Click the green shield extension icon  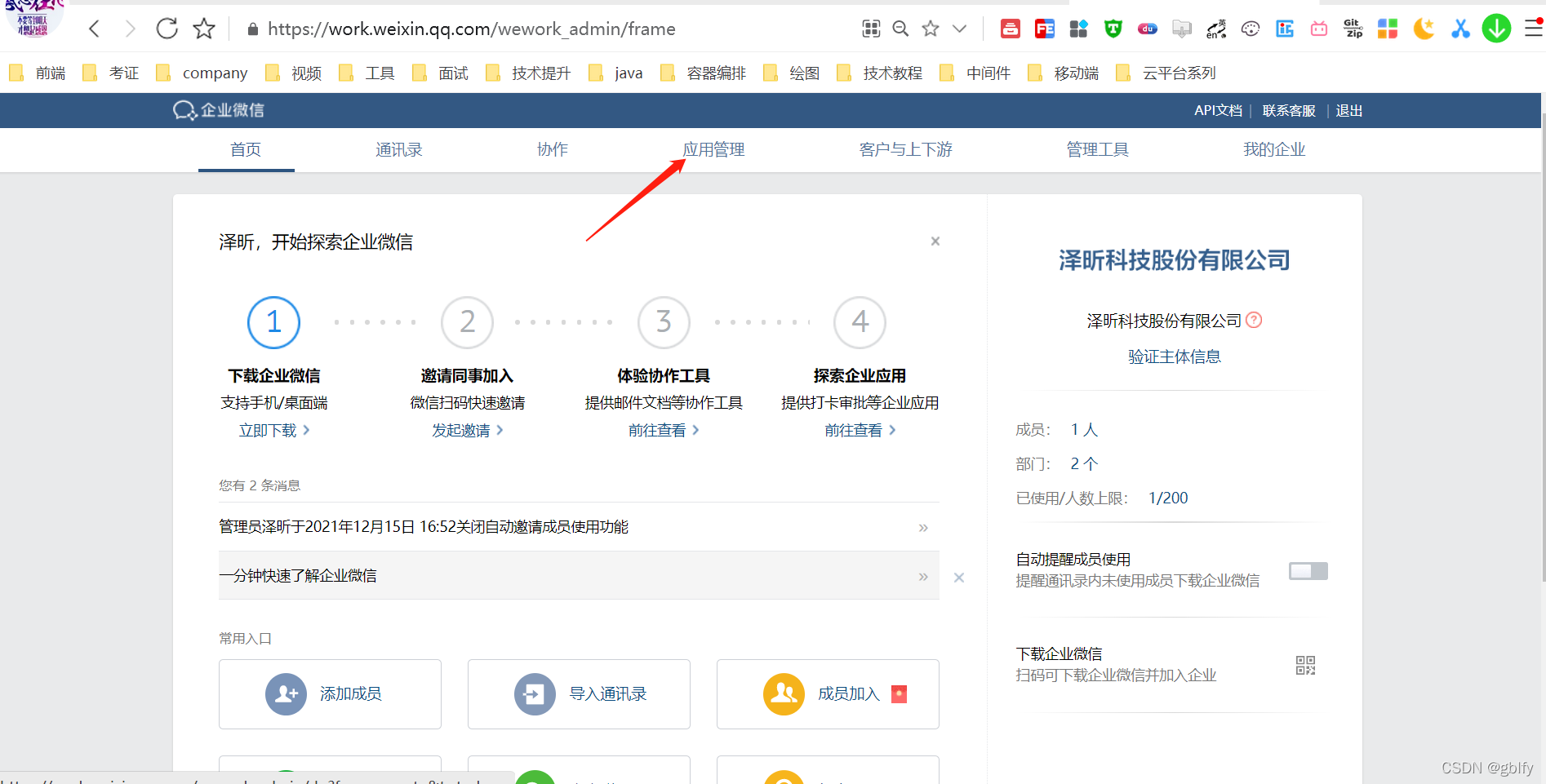click(1113, 29)
